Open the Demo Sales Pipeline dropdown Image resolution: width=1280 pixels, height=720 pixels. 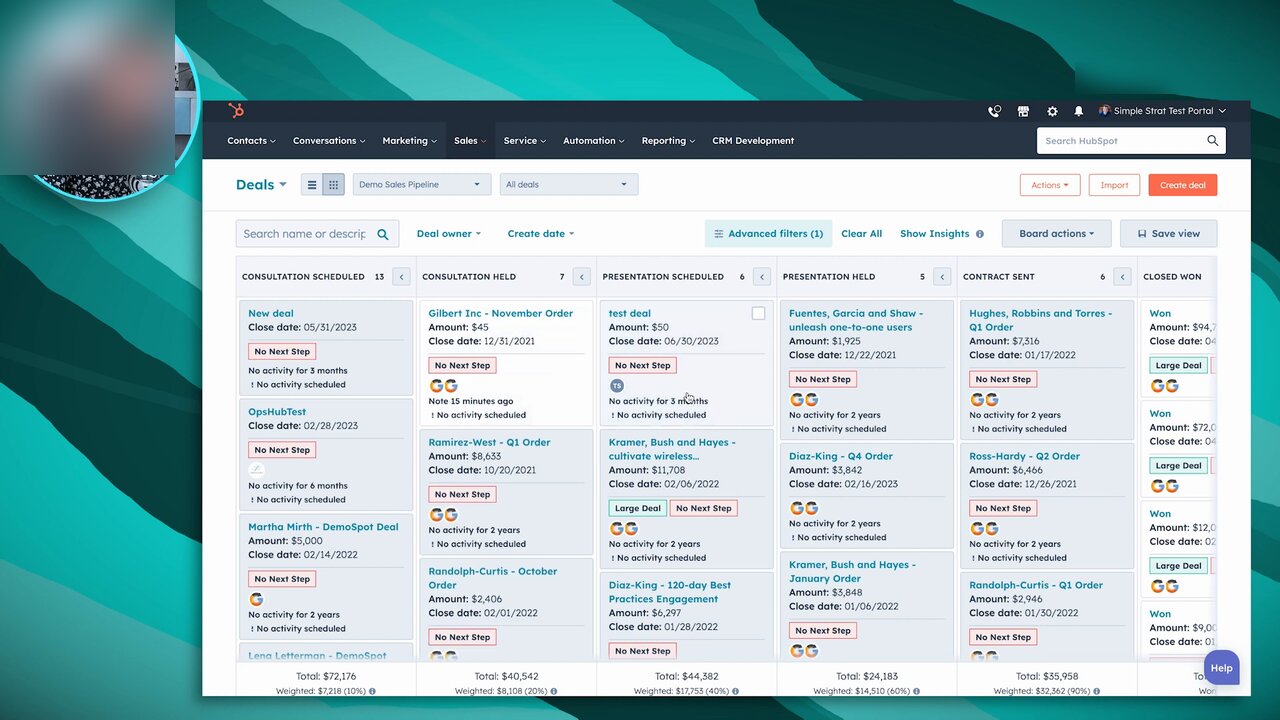tap(422, 185)
